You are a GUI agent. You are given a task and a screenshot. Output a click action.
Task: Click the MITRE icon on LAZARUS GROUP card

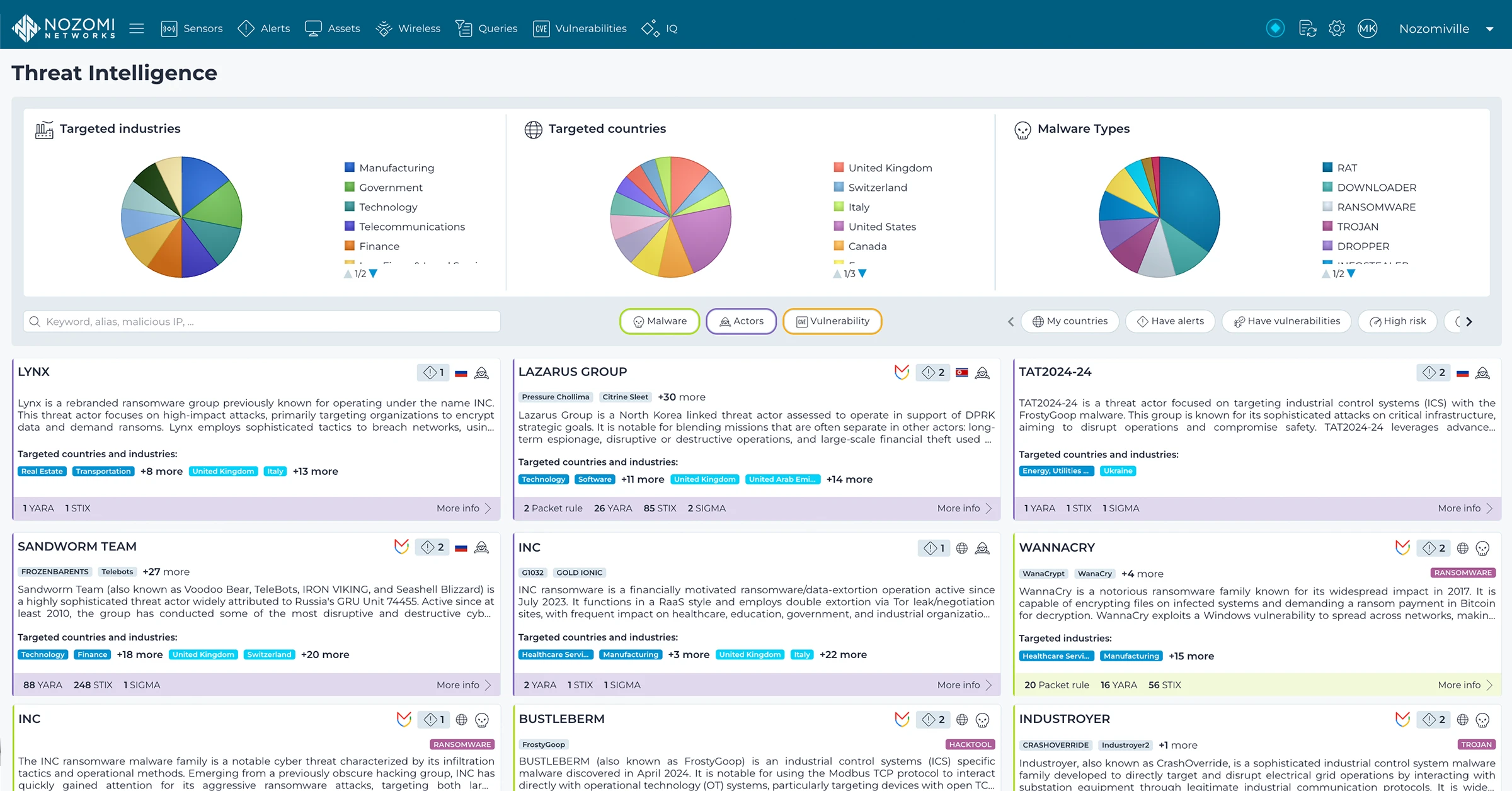pyautogui.click(x=902, y=372)
